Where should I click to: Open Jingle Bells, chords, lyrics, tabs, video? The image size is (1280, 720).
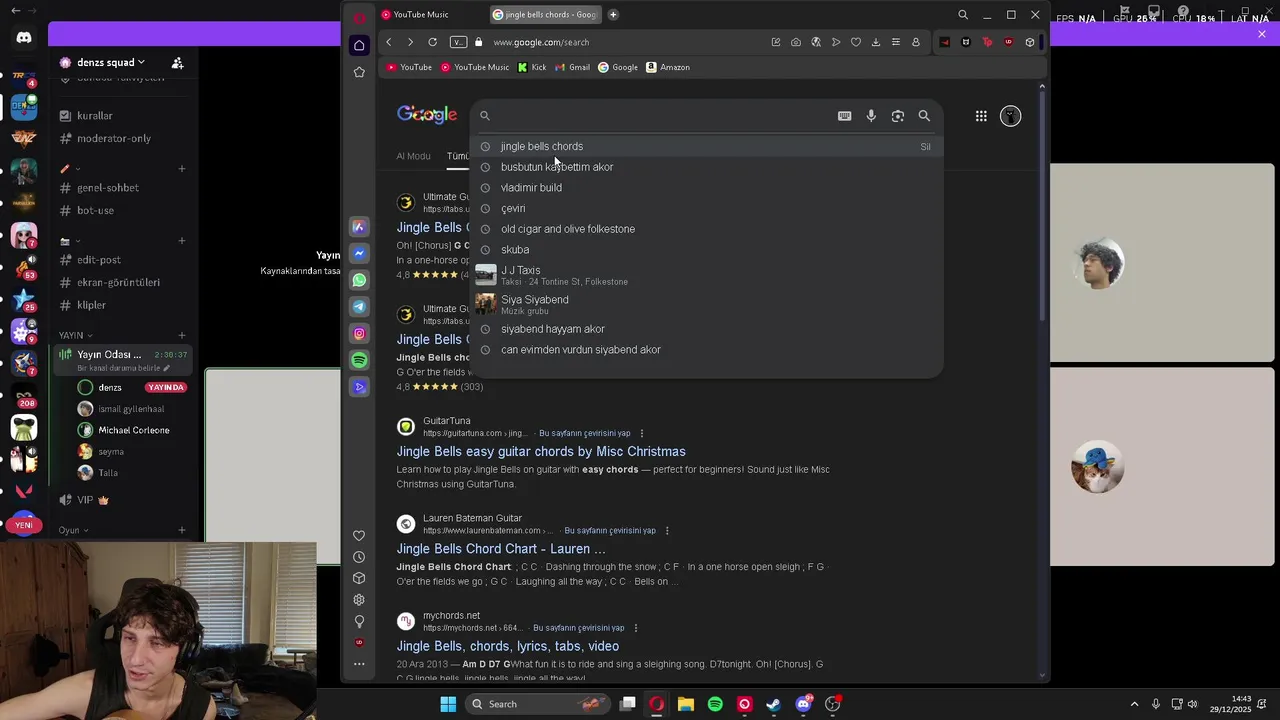[x=508, y=646]
